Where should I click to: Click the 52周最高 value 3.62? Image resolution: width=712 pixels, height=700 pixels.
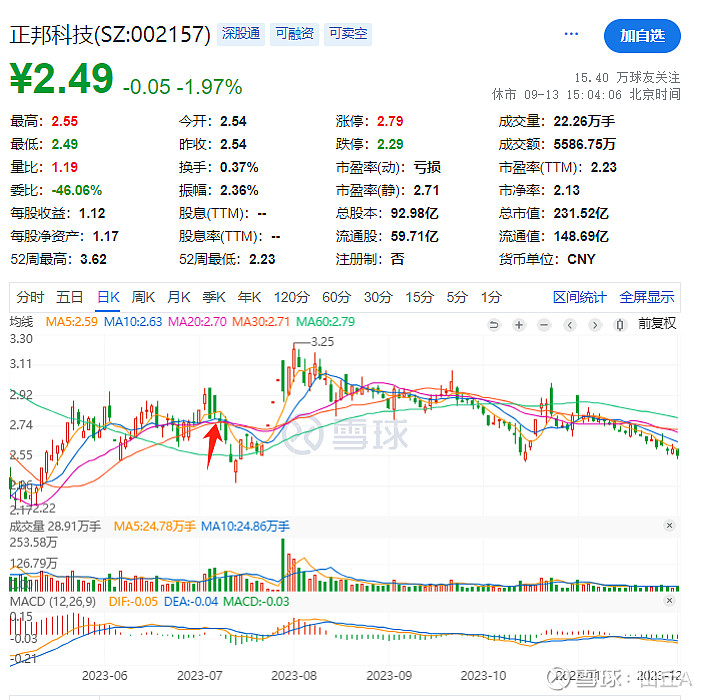(x=94, y=259)
